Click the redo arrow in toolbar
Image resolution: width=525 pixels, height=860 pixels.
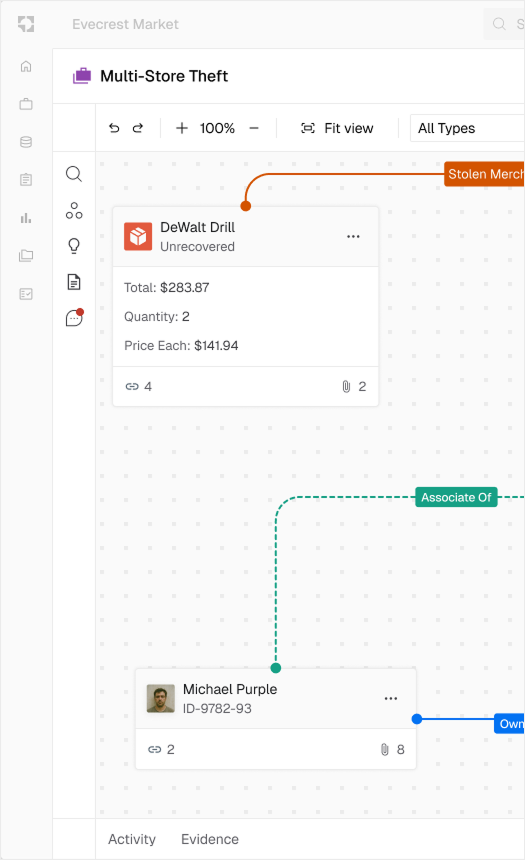[x=138, y=128]
